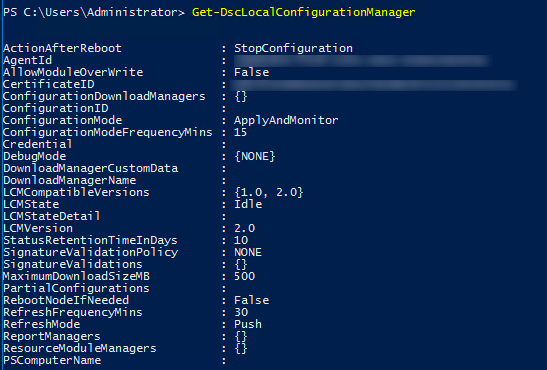Viewport: 547px width, 370px height.
Task: Click the LCMVersion 2.0 value
Action: [x=245, y=228]
